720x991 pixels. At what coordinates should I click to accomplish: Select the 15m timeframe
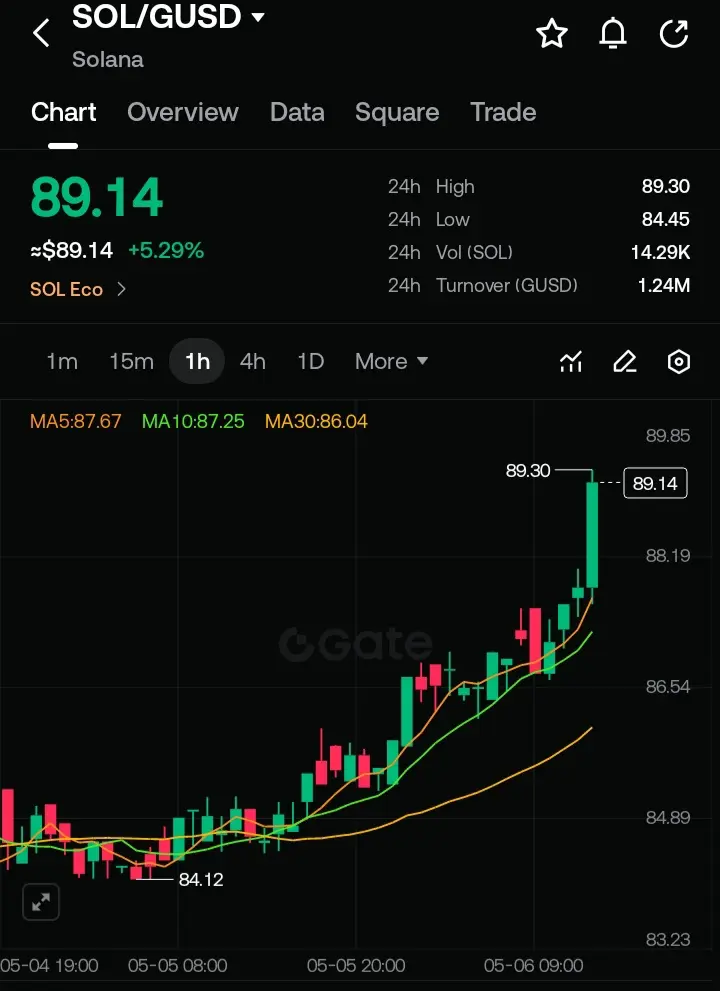pyautogui.click(x=131, y=362)
